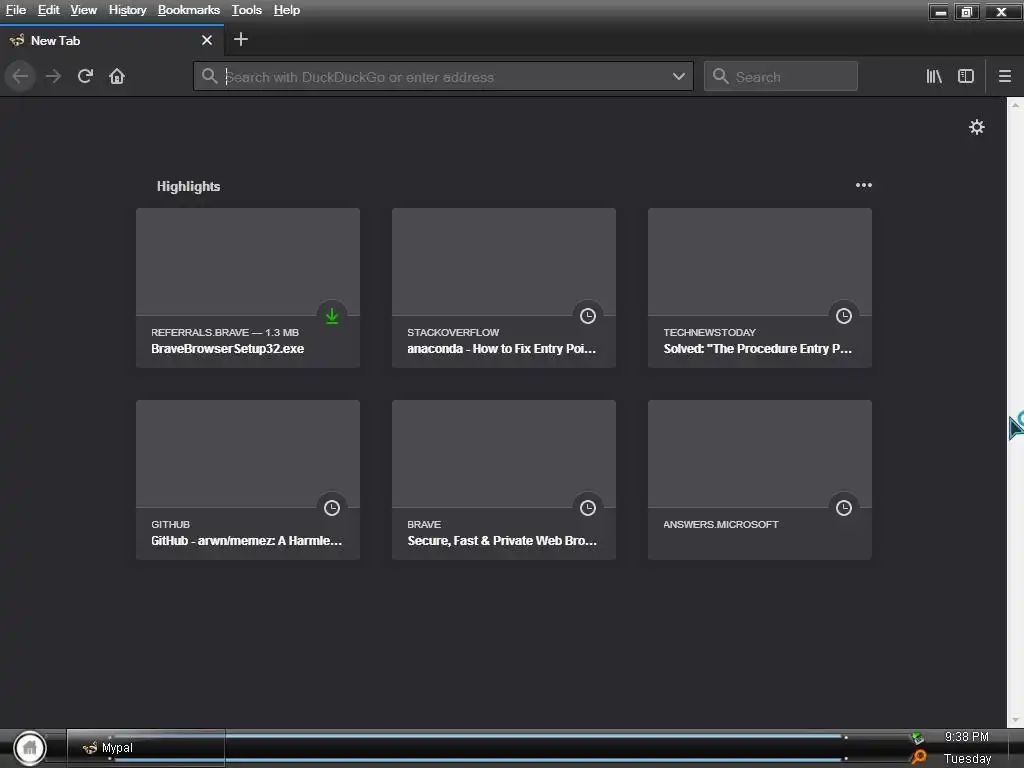Go back using the back arrow
The image size is (1024, 768).
click(x=20, y=76)
